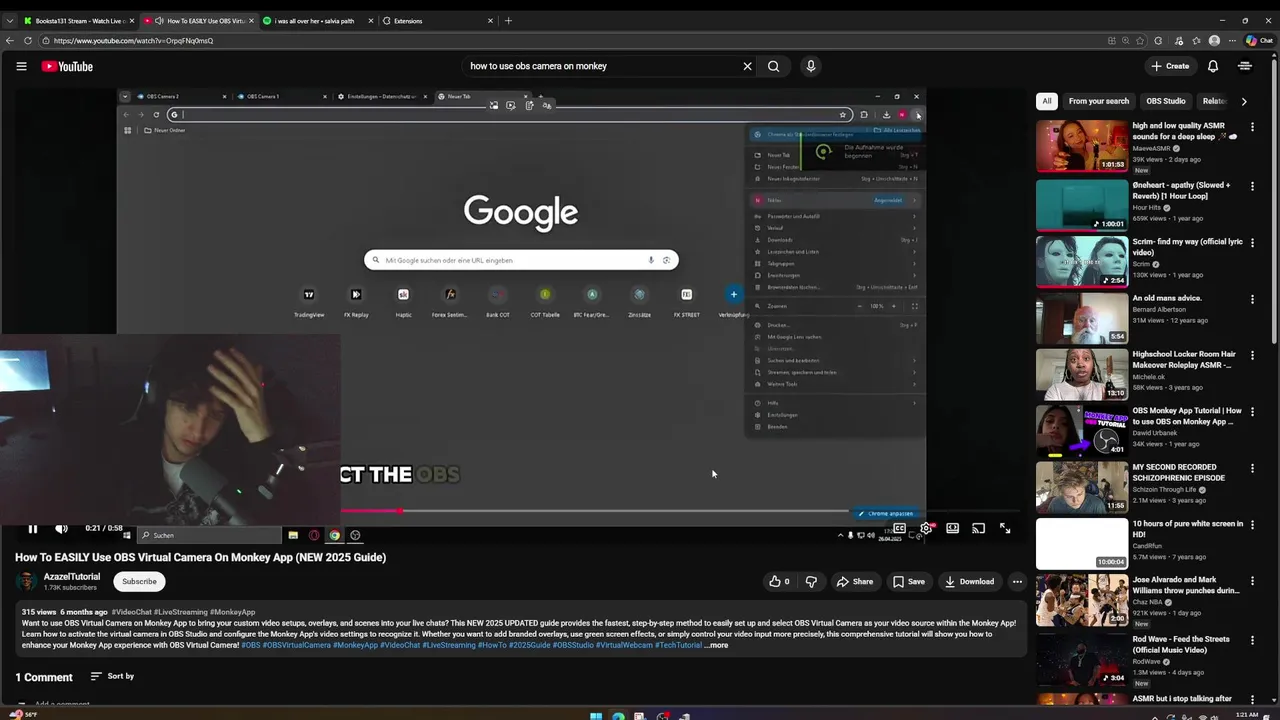Select the From your search chip

tap(1098, 101)
